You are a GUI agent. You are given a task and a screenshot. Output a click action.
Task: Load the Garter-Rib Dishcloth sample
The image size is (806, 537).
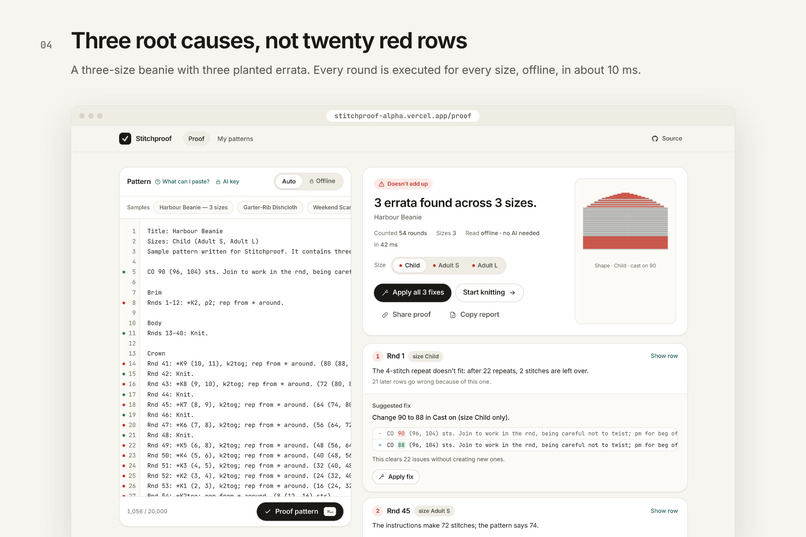point(270,207)
